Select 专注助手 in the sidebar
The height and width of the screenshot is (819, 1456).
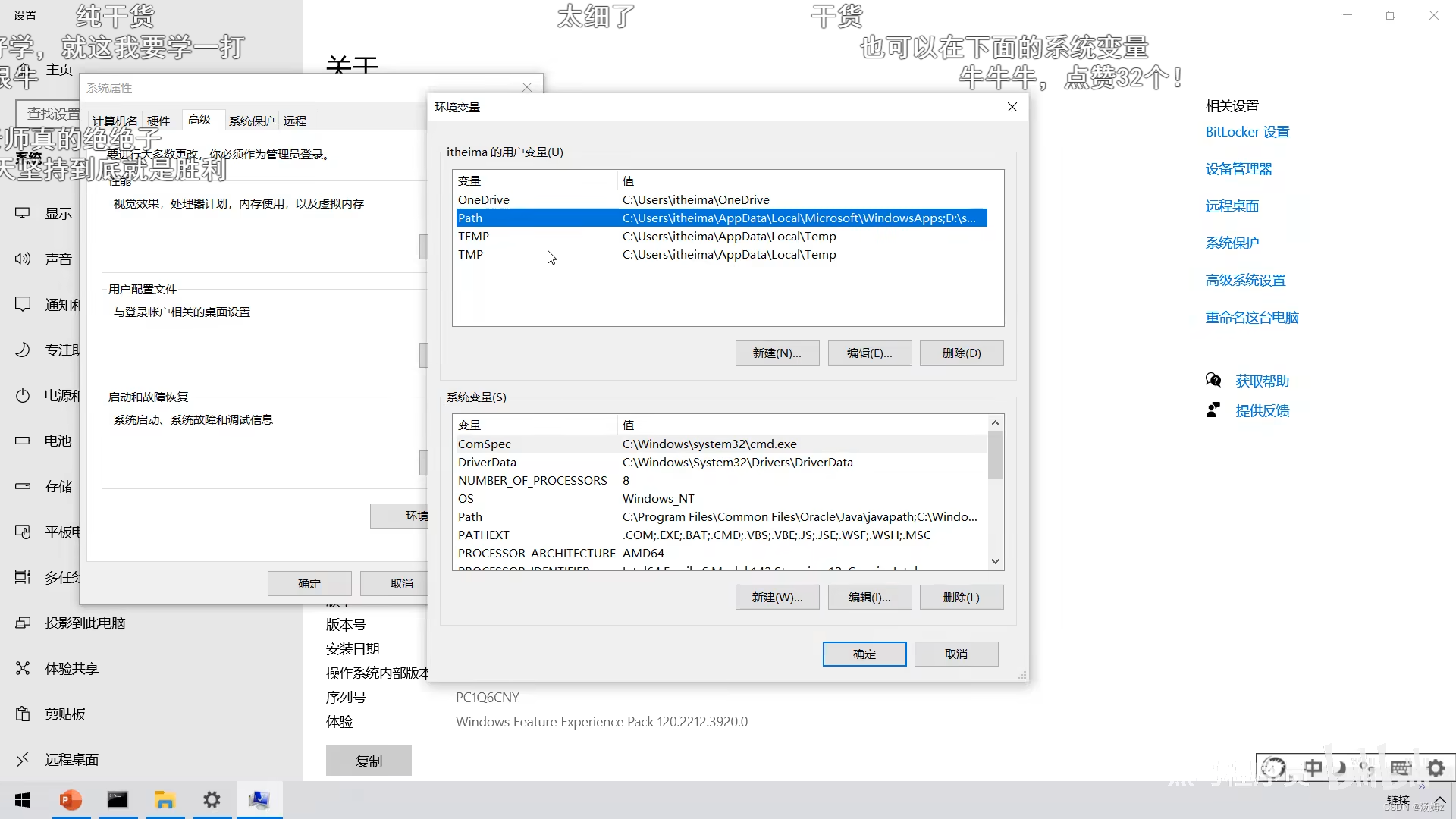tap(61, 350)
